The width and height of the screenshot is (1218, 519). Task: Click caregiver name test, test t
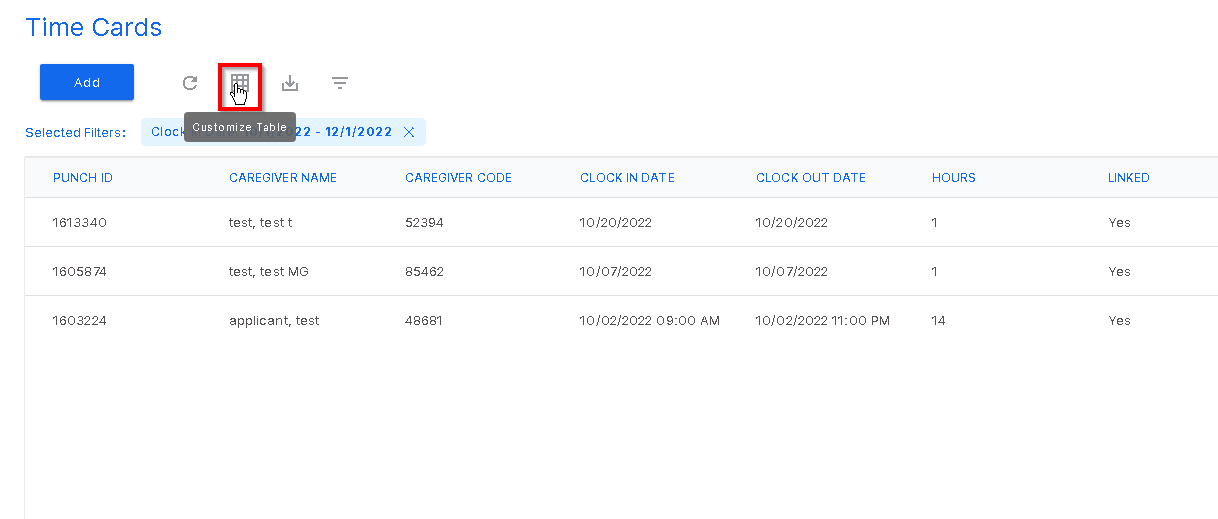(x=261, y=222)
